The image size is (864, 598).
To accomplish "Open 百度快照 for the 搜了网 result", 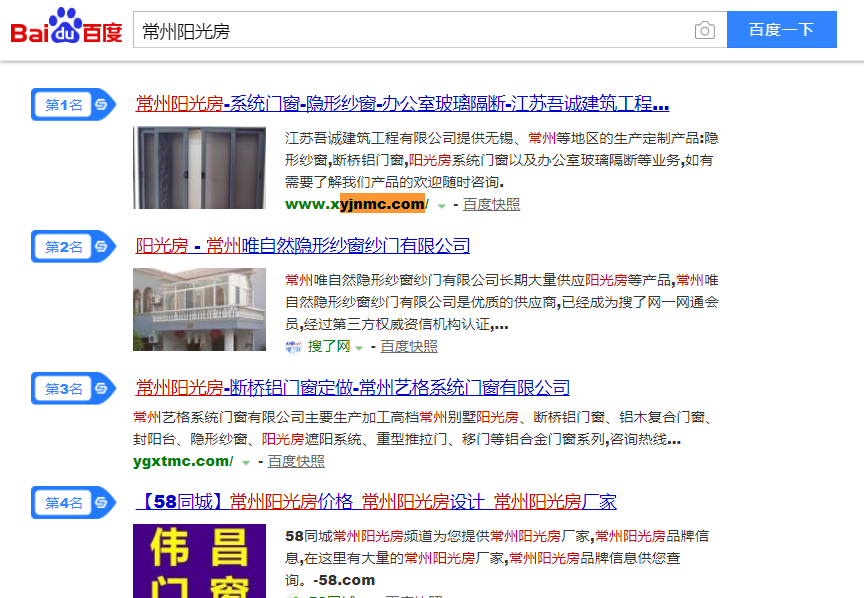I will (x=409, y=346).
